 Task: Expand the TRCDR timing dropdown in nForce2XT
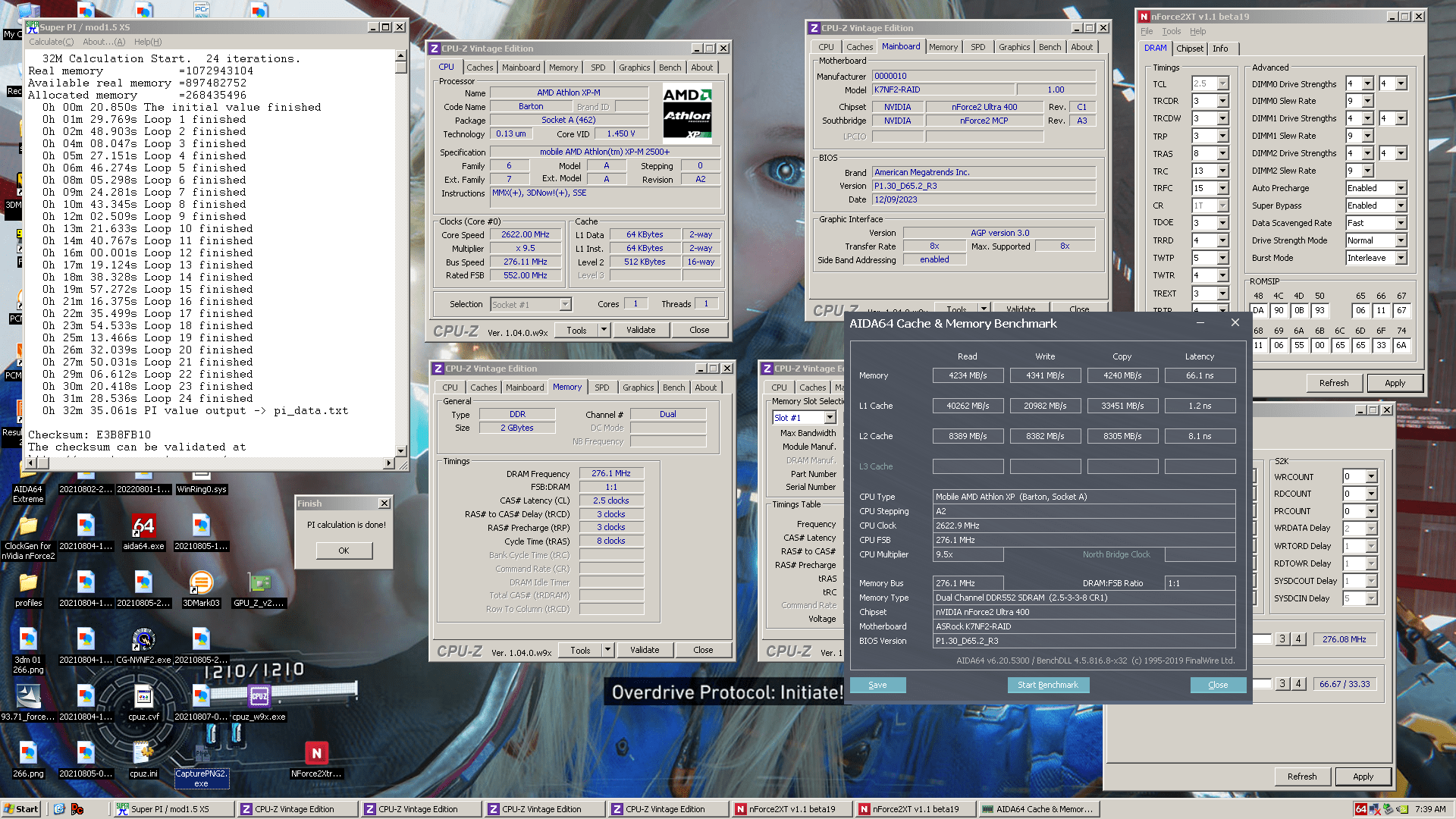(x=1223, y=101)
